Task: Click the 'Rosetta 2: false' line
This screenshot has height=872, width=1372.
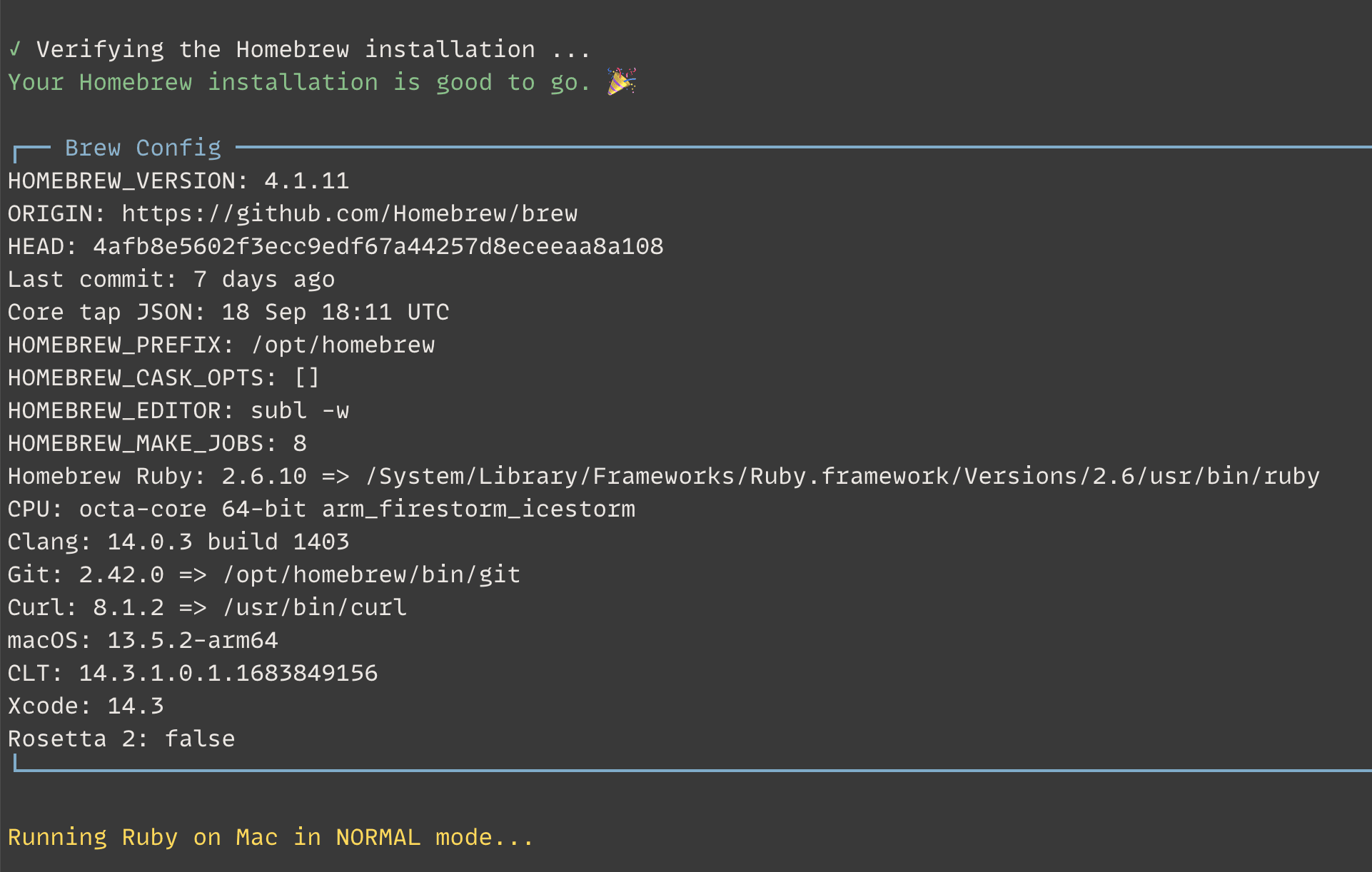Action: [121, 739]
